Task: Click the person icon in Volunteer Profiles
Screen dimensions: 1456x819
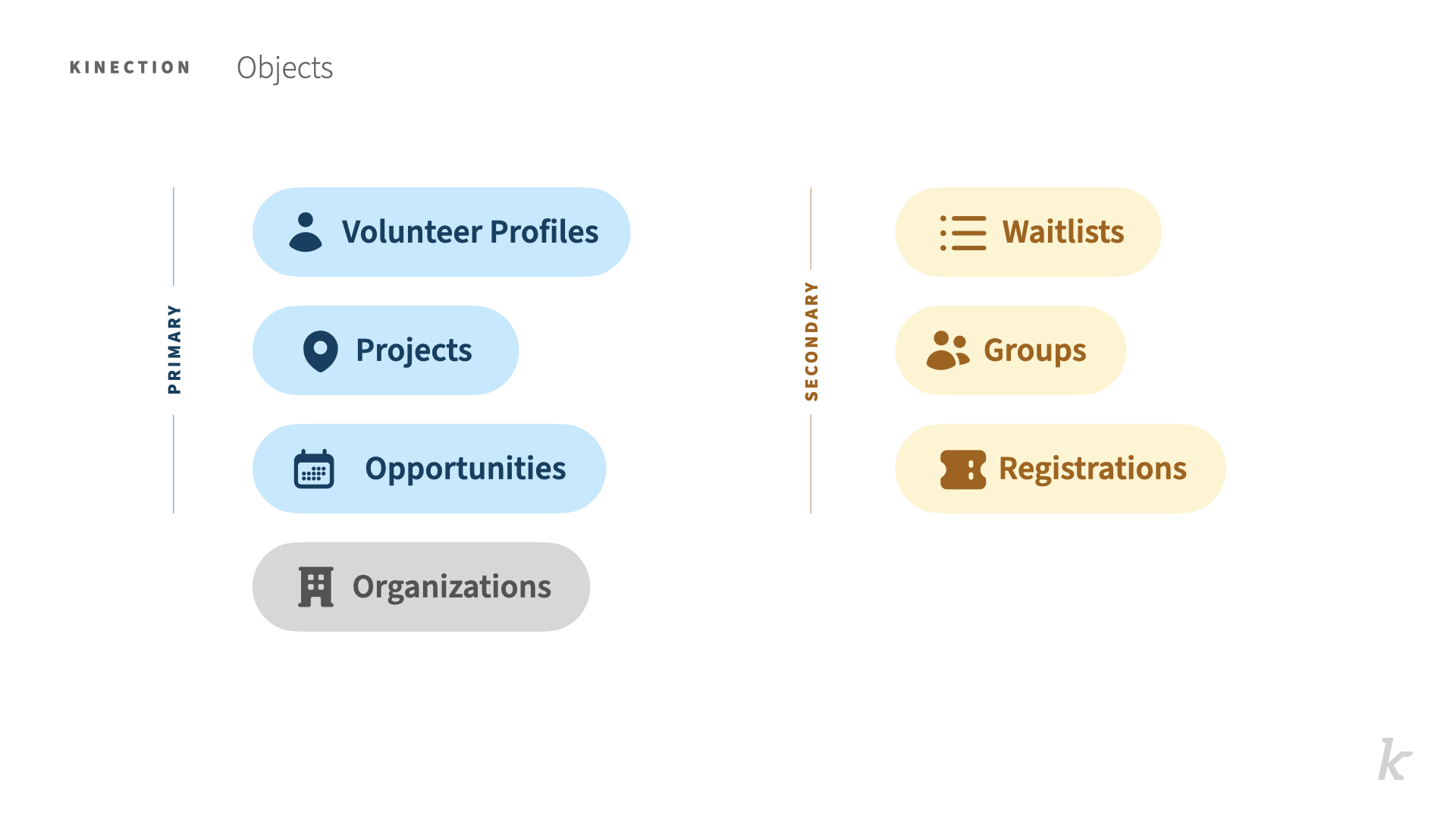Action: [306, 232]
